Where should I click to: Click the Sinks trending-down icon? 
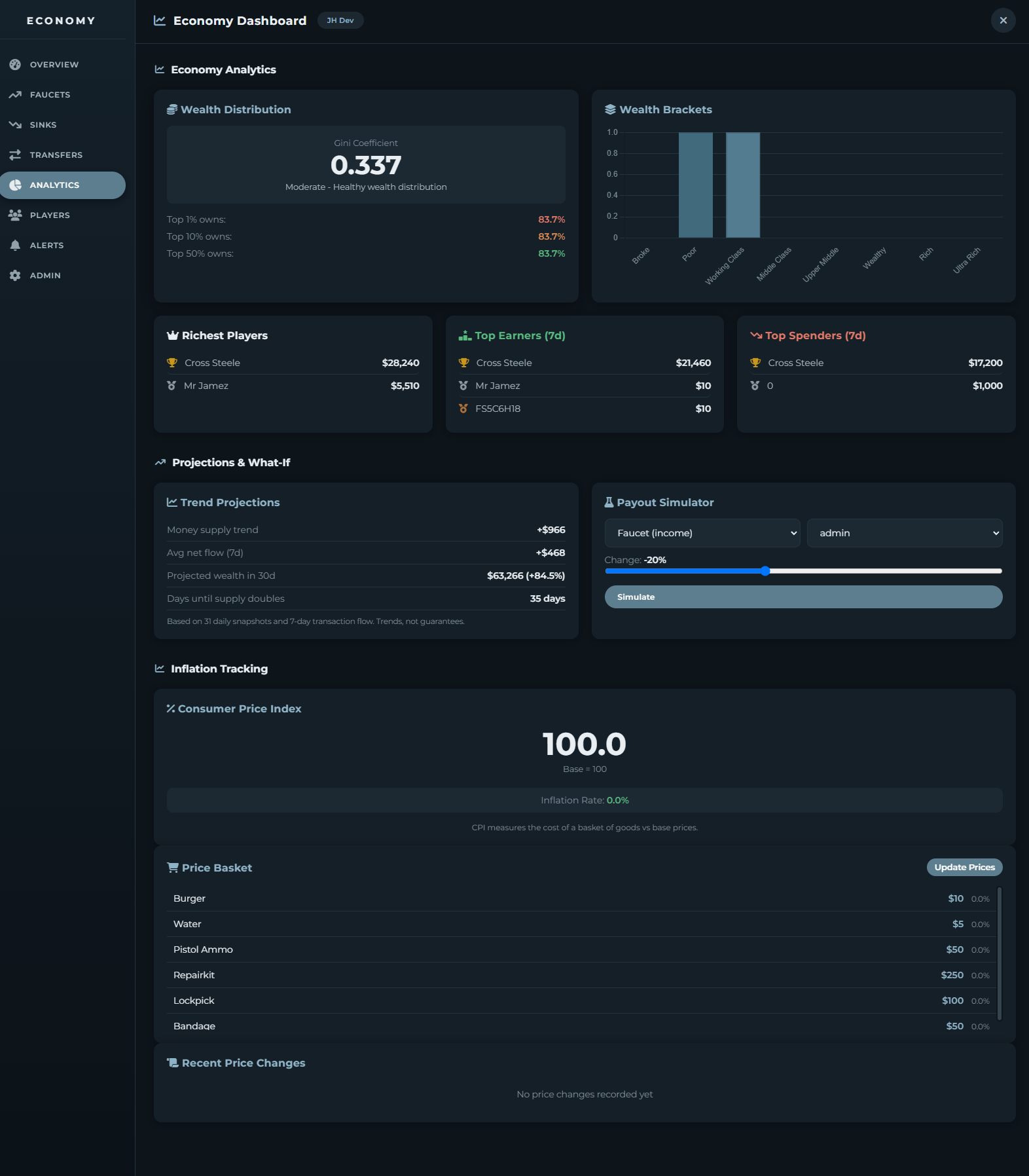click(15, 124)
